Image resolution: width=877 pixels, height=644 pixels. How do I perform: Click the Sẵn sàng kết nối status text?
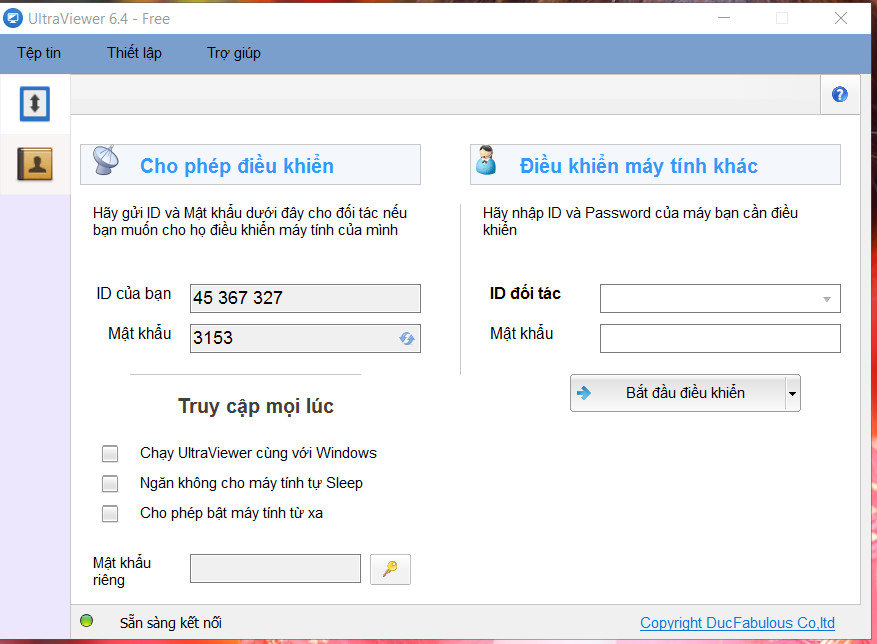[x=171, y=623]
